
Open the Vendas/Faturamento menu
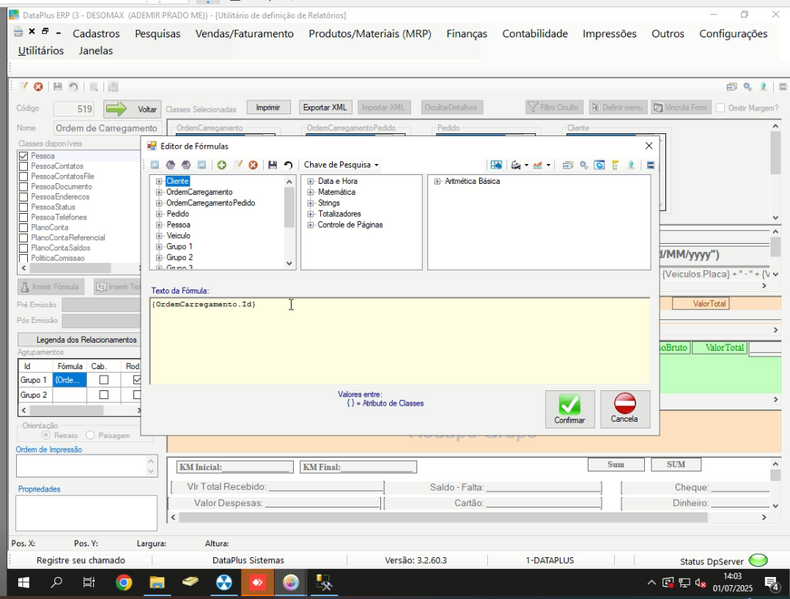point(244,34)
